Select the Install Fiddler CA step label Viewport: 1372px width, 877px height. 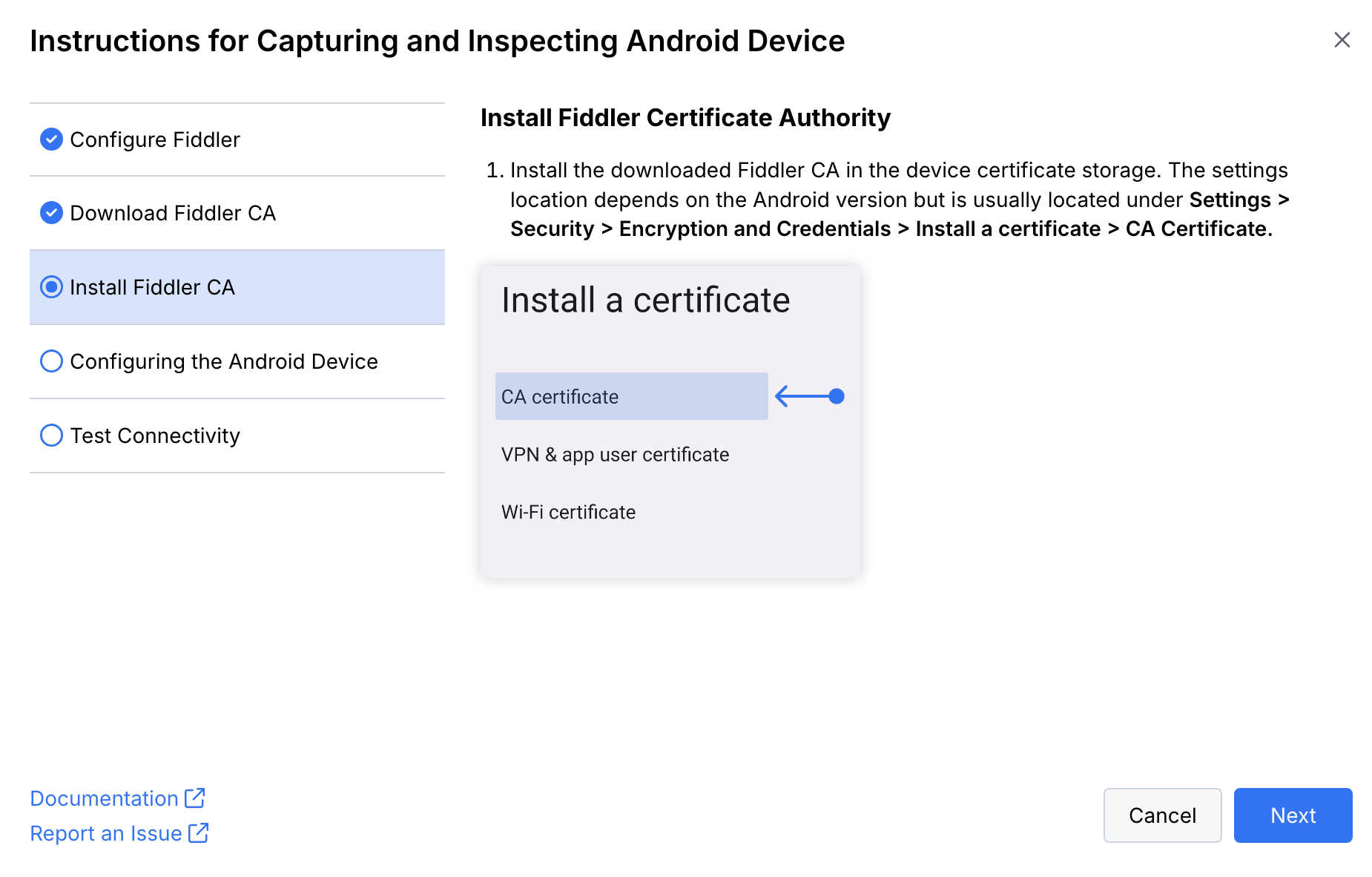[x=152, y=287]
